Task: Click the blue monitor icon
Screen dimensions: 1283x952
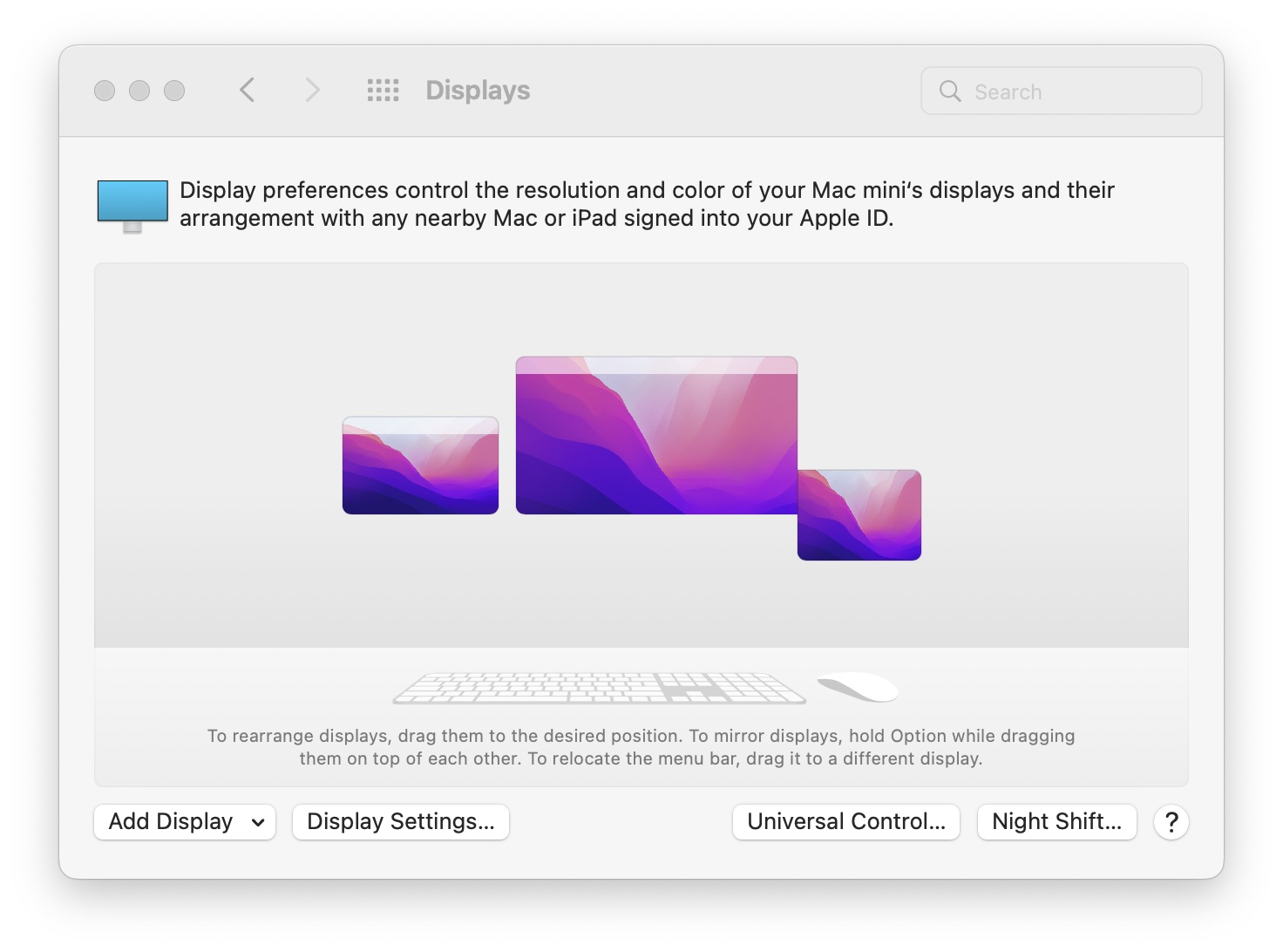Action: pyautogui.click(x=132, y=206)
